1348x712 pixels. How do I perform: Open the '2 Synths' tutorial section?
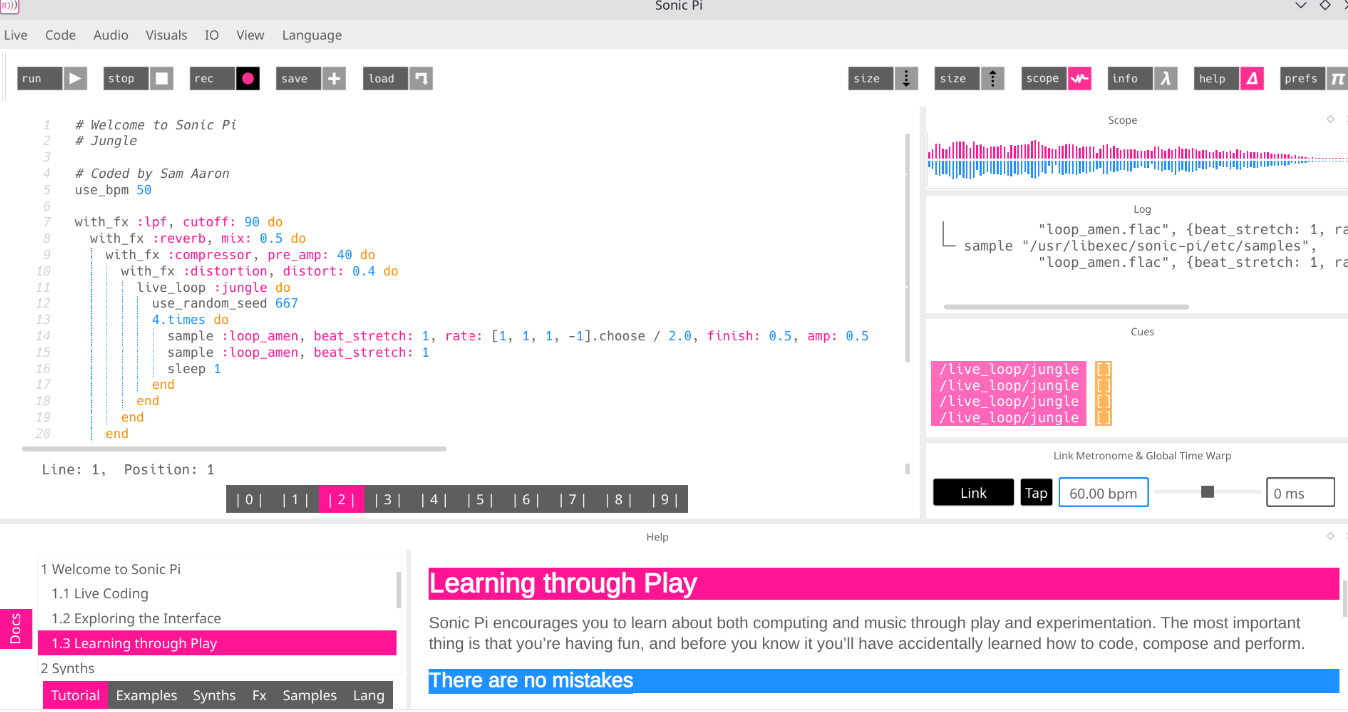point(218,668)
